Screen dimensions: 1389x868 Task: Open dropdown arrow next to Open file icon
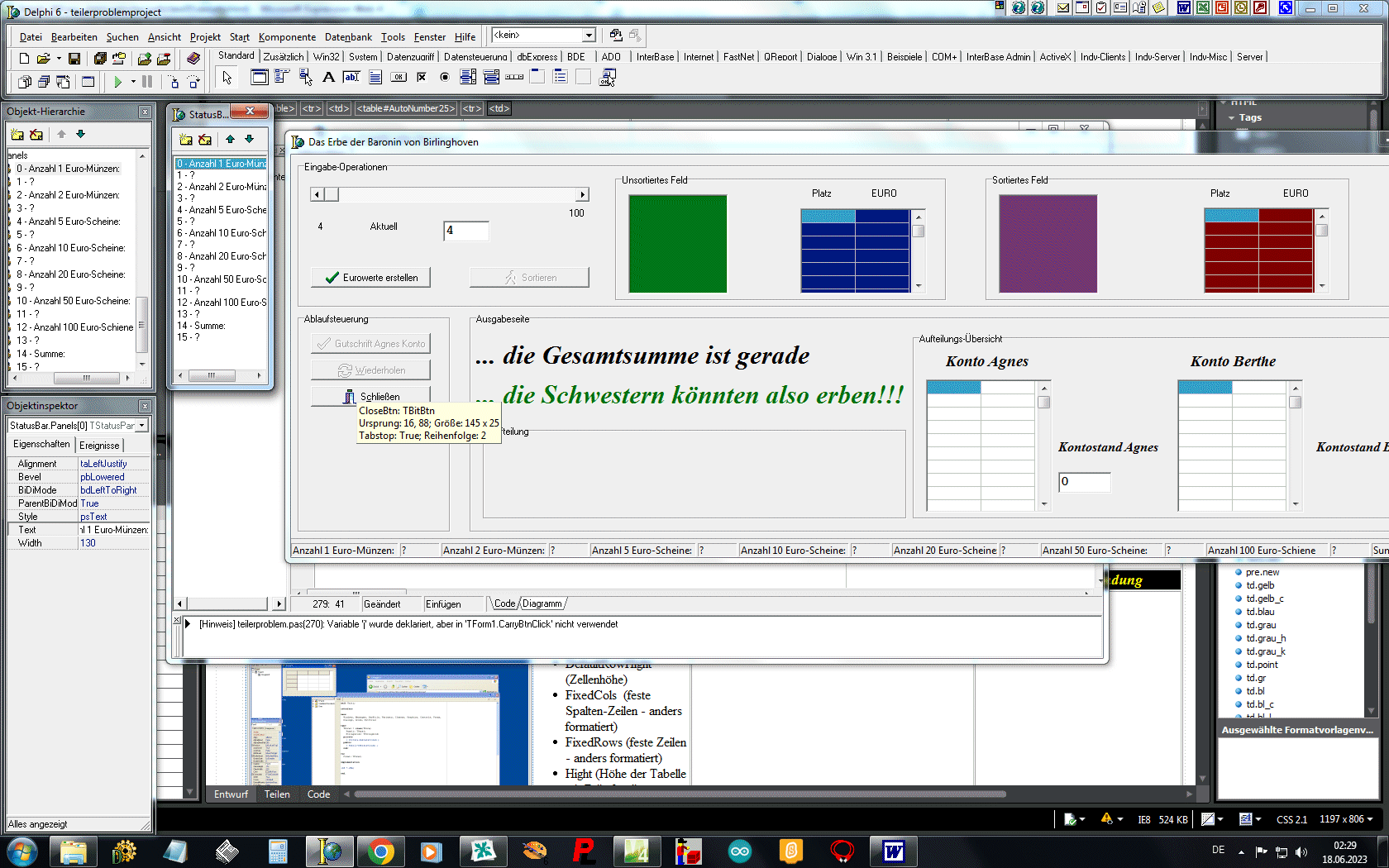coord(59,59)
